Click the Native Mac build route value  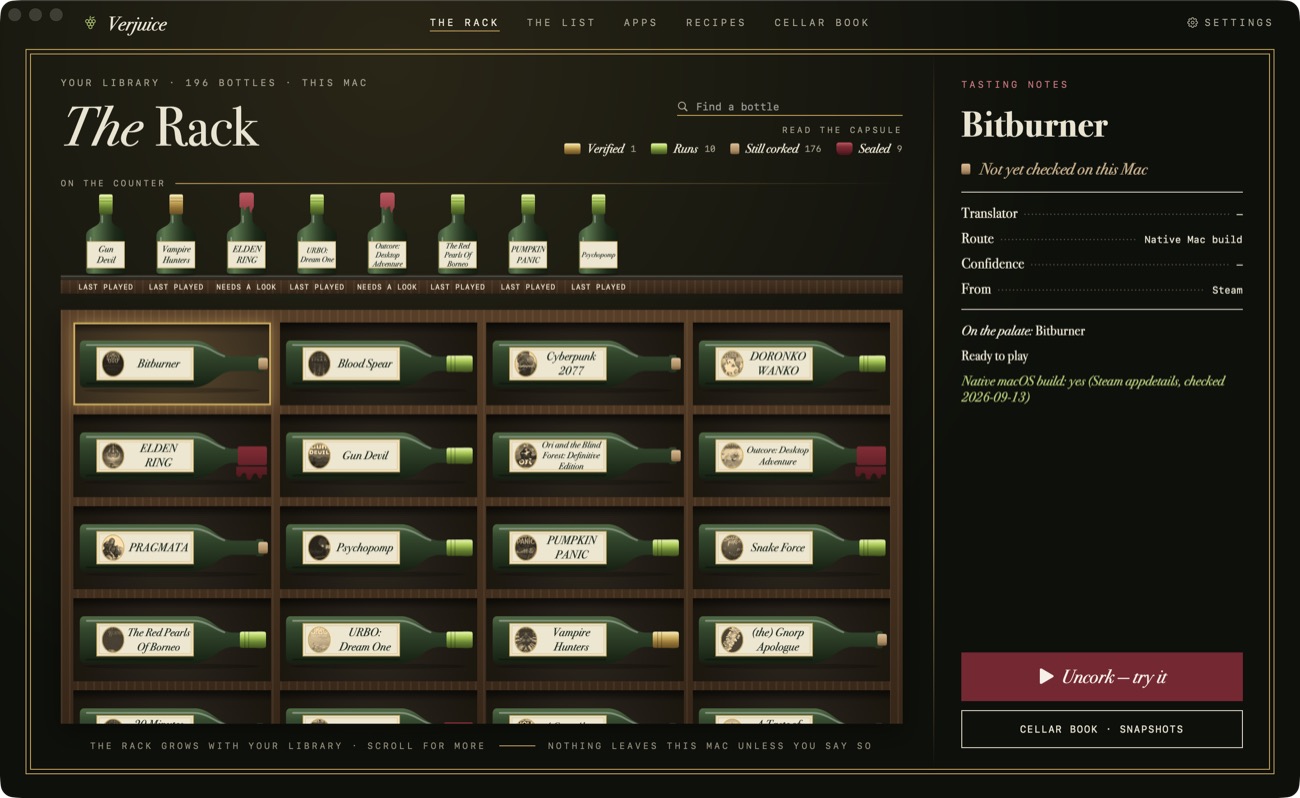[x=1193, y=240]
